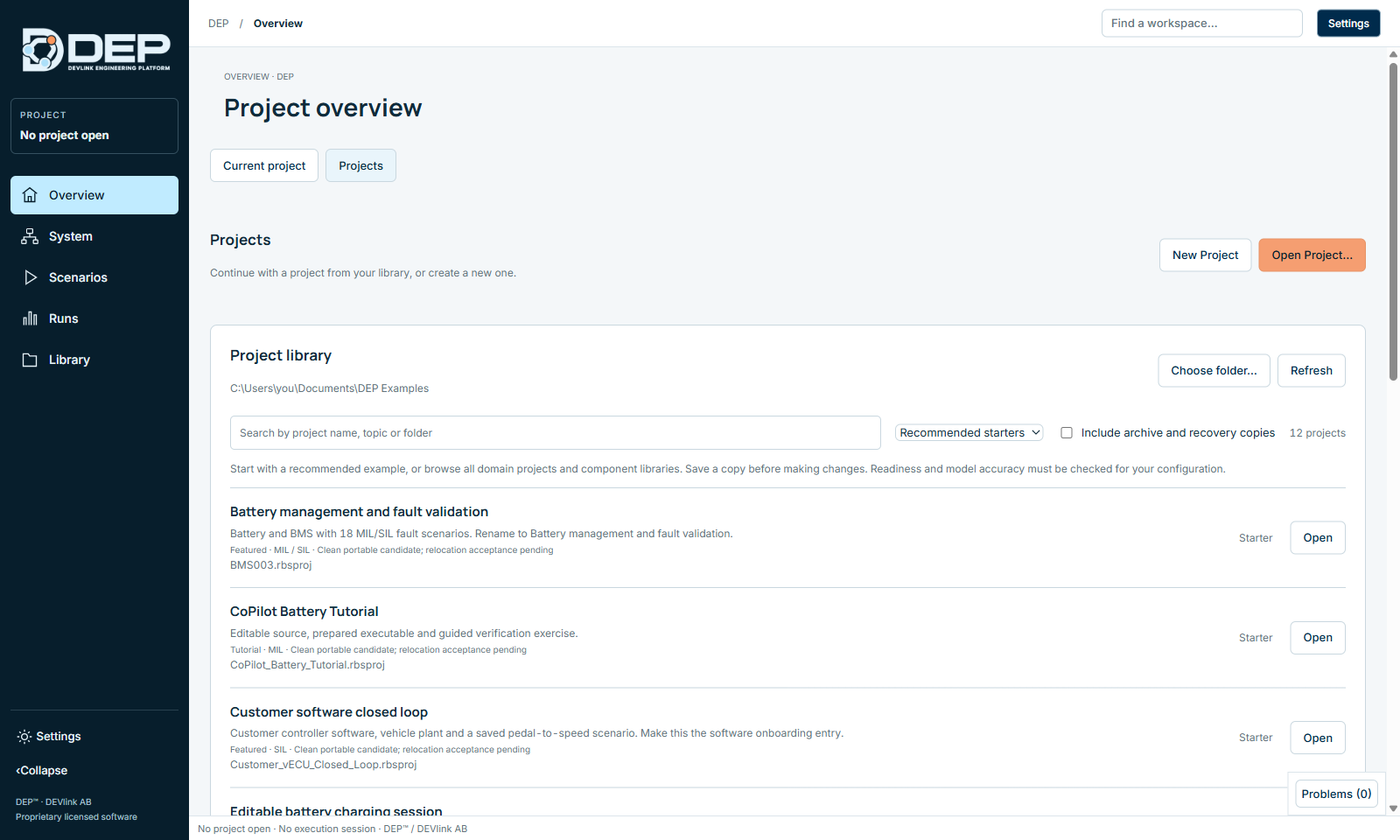
Task: Click CoPilot_Battery_Tutorial.rbsproj filename
Action: [x=307, y=665]
